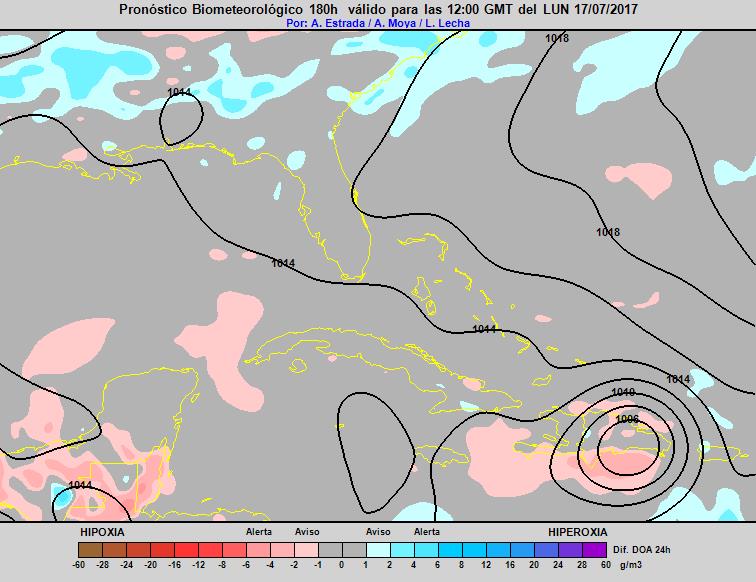The width and height of the screenshot is (756, 582).
Task: Click the HIPEROXIA legend heading
Action: [578, 532]
